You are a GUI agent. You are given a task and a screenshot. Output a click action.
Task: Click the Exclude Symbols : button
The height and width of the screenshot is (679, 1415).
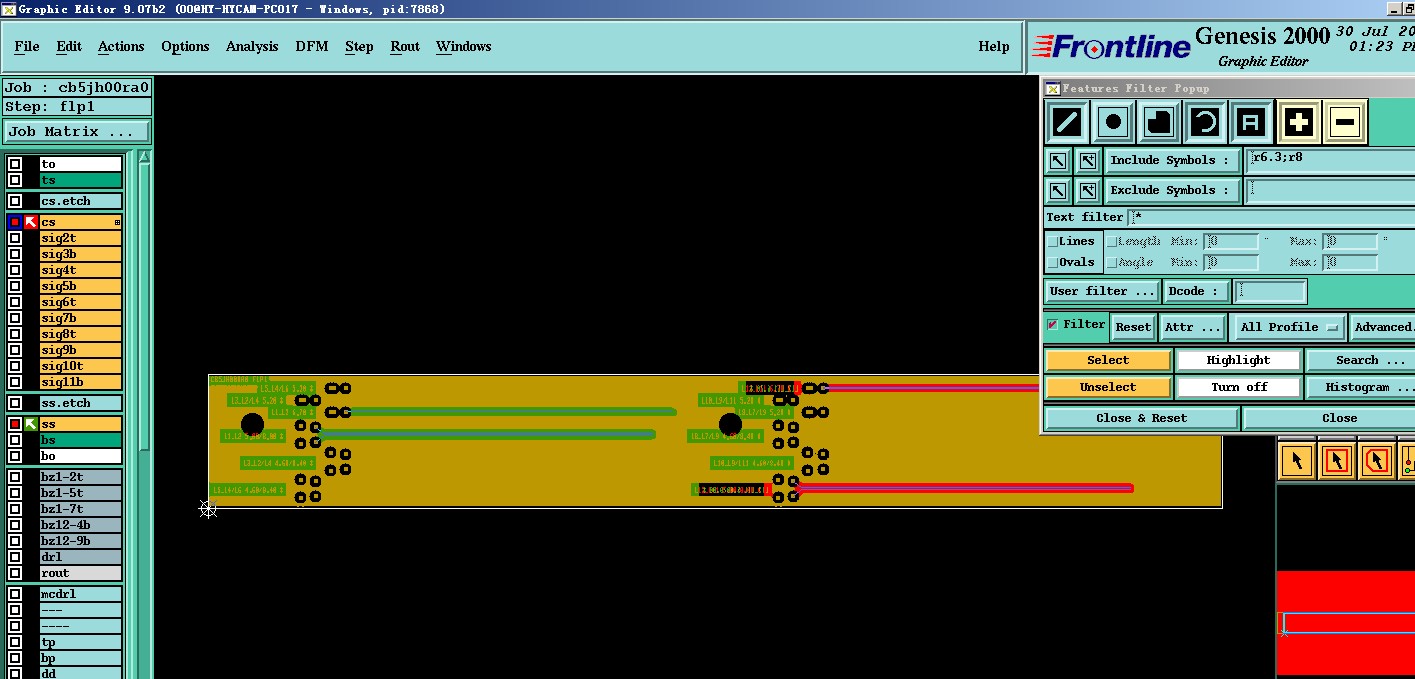coord(1171,190)
